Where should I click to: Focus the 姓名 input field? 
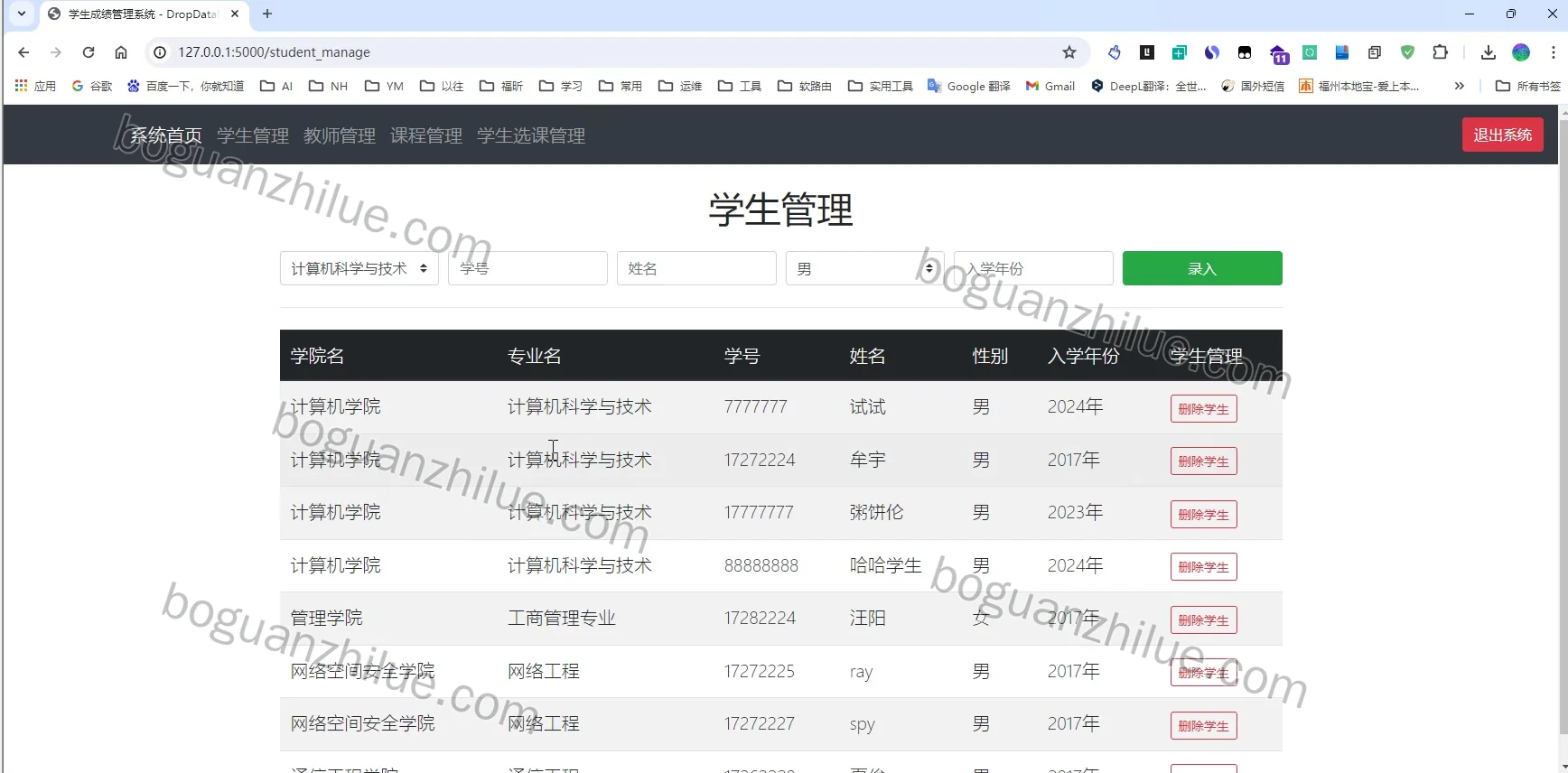click(696, 268)
